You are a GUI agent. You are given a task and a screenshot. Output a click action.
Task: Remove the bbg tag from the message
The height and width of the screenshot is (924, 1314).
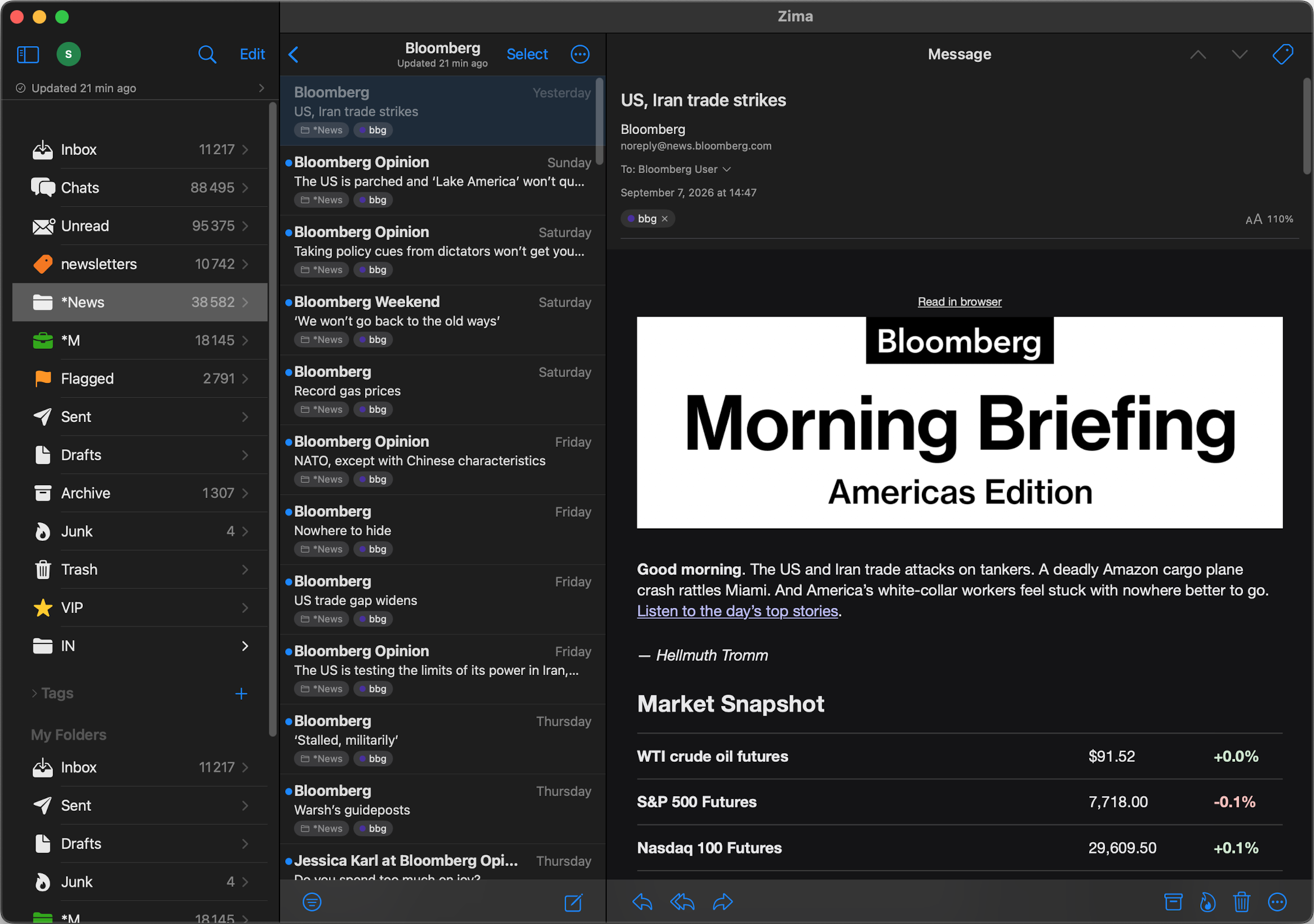tap(664, 219)
